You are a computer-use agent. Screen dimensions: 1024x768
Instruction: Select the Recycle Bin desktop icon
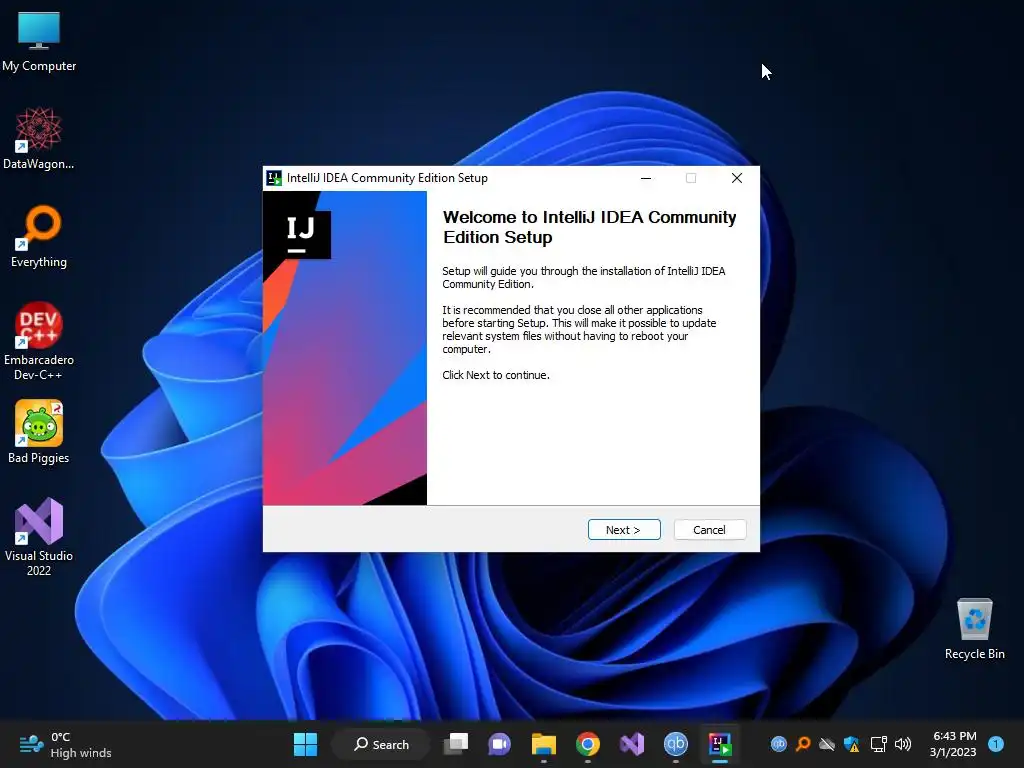coord(974,628)
